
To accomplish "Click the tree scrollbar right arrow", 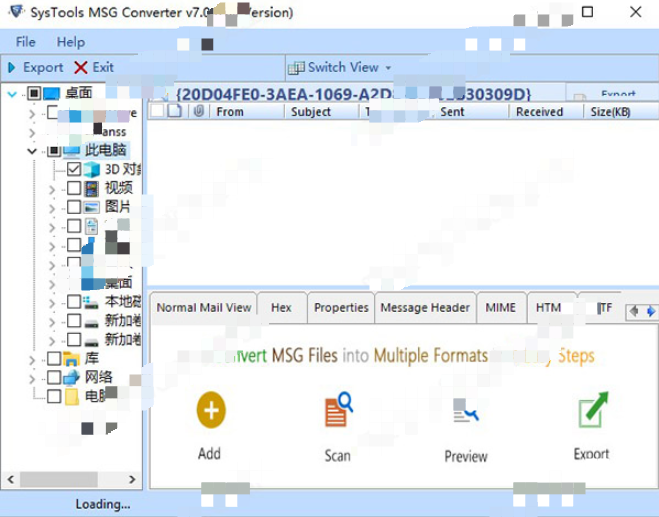I will 132,479.
